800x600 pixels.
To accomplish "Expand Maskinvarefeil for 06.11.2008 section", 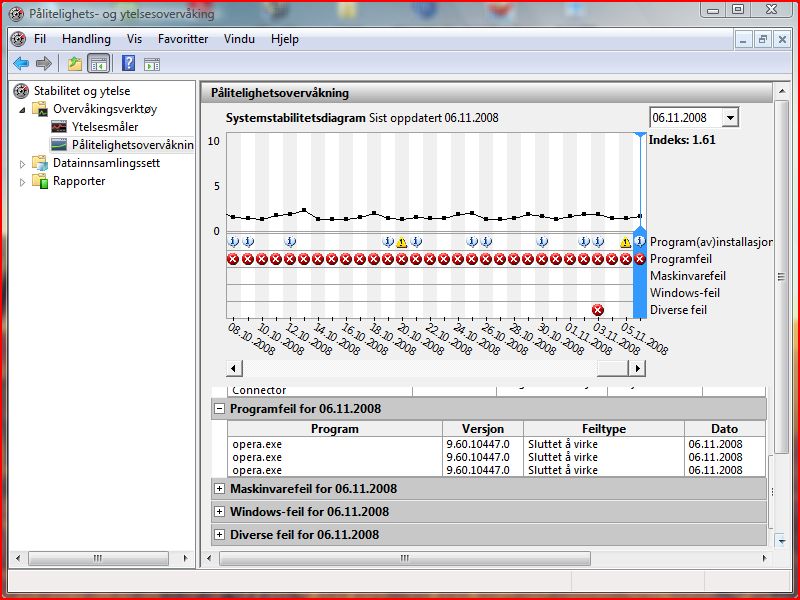I will click(219, 488).
